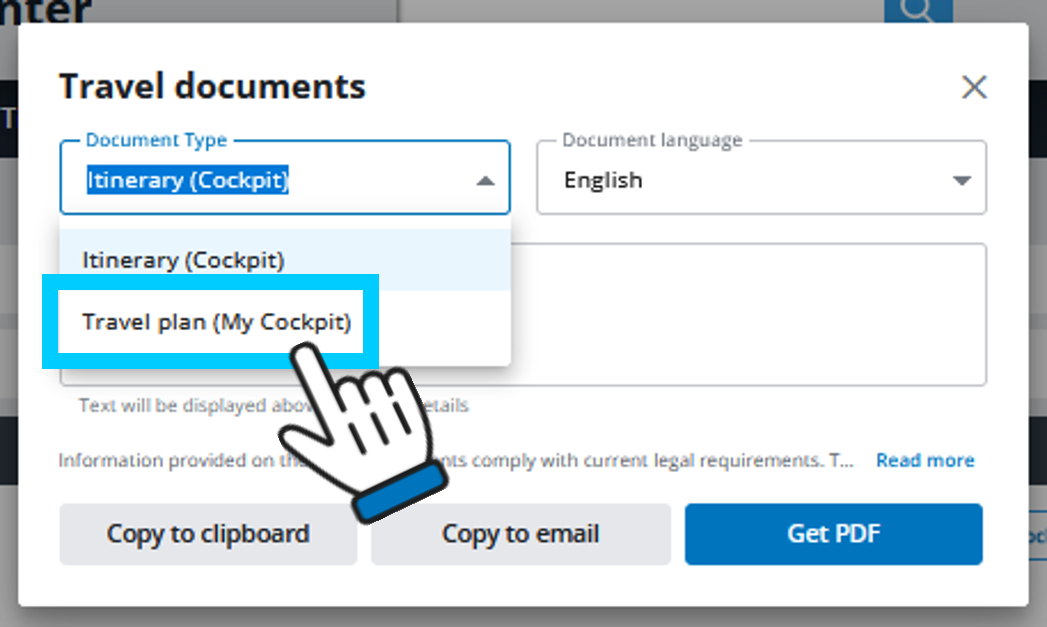Click the Travel documents heading
Image resolution: width=1047 pixels, height=627 pixels.
[212, 87]
